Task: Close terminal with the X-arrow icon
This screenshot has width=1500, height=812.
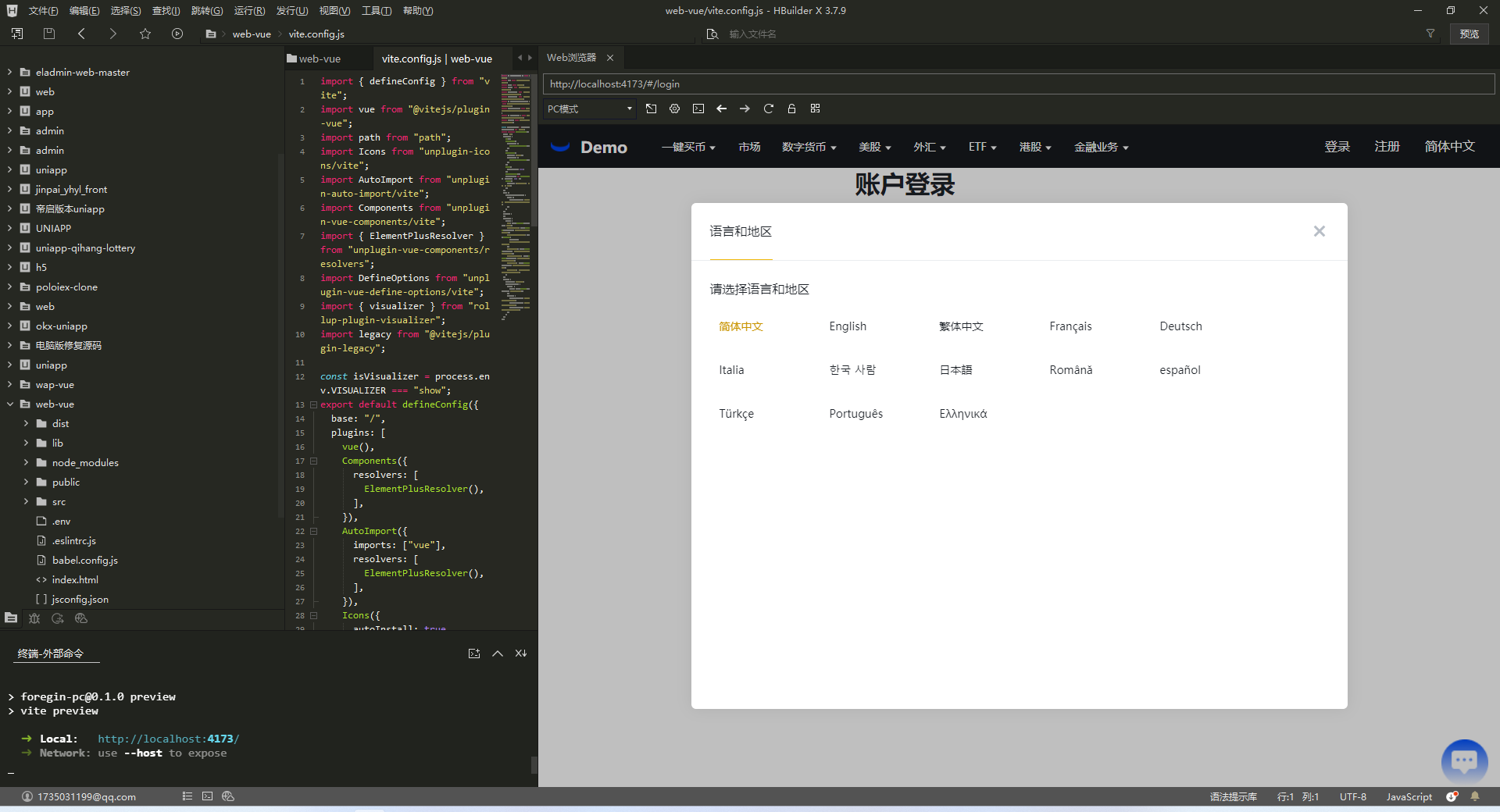Action: 521,654
